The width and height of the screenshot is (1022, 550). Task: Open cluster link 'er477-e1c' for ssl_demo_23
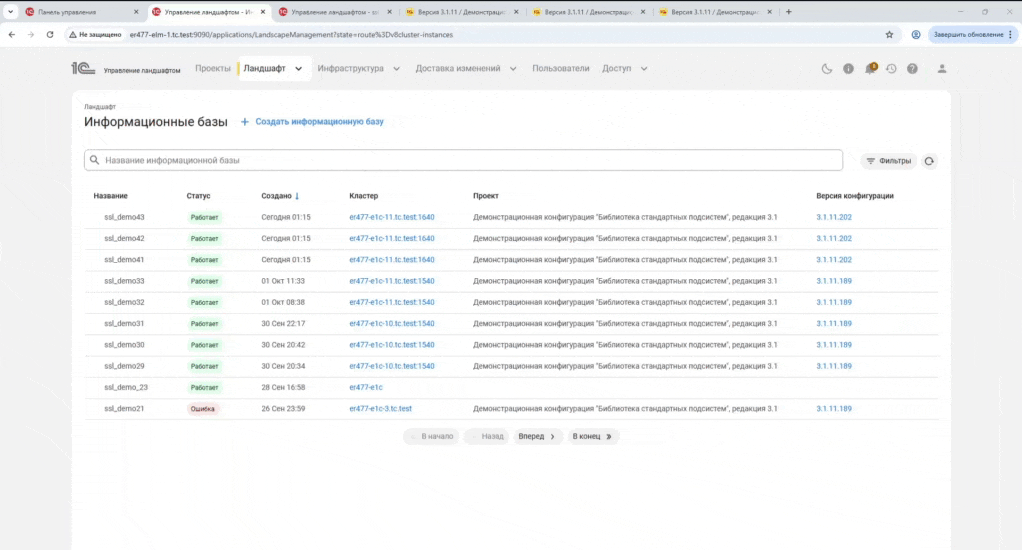[366, 387]
